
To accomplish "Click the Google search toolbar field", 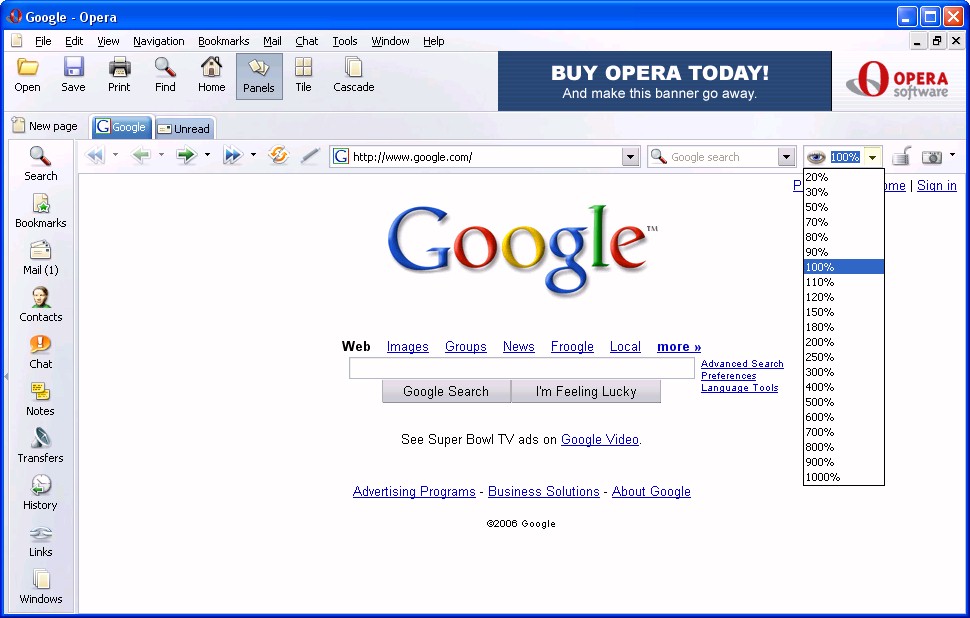I will coord(721,157).
